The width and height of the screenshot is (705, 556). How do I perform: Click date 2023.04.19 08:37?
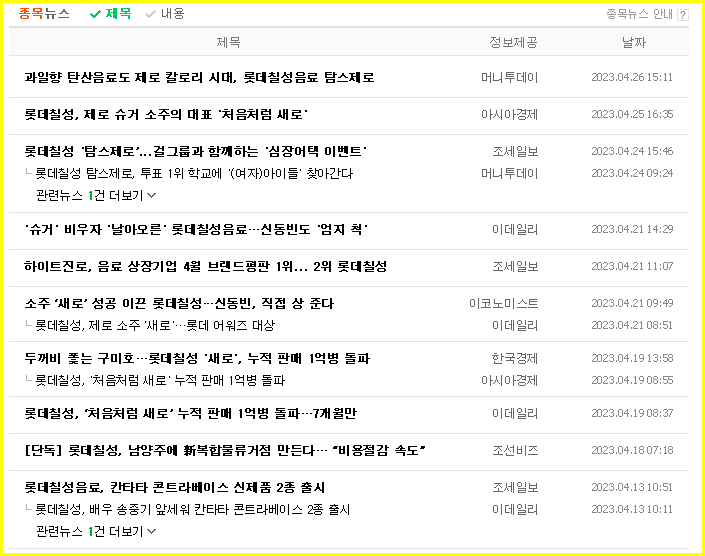point(632,414)
